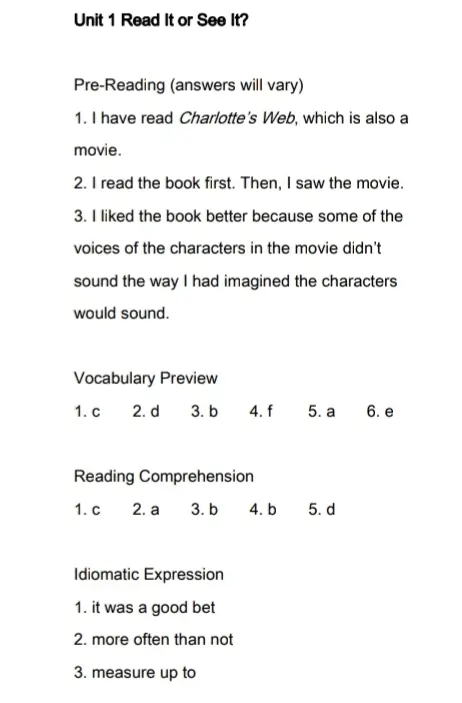
Task: Click the 'Reading Comprehension' heading
Action: click(x=164, y=476)
